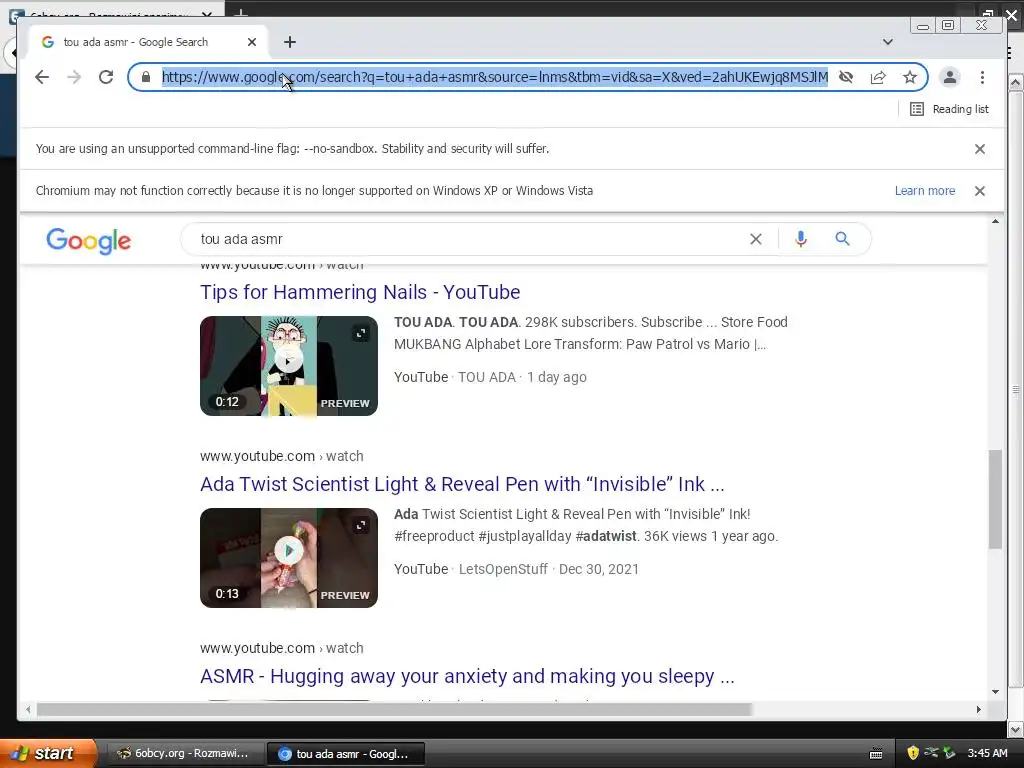1024x768 pixels.
Task: Open 'Tips for Hammering Nails - YouTube' result
Action: [360, 292]
